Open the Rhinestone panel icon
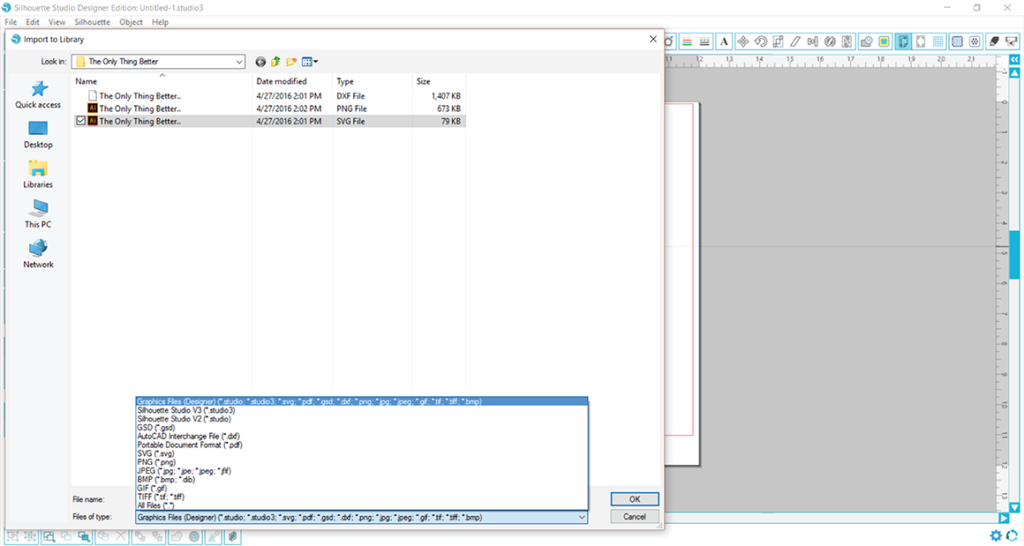Screen dimensions: 1024x546 pos(974,42)
